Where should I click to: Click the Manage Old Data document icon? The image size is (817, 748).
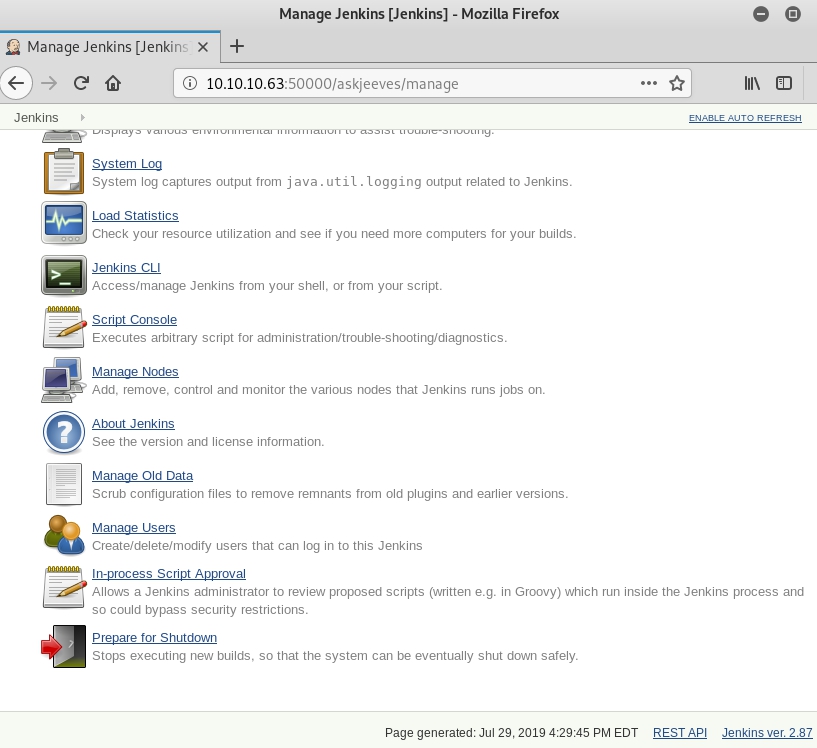tap(64, 484)
